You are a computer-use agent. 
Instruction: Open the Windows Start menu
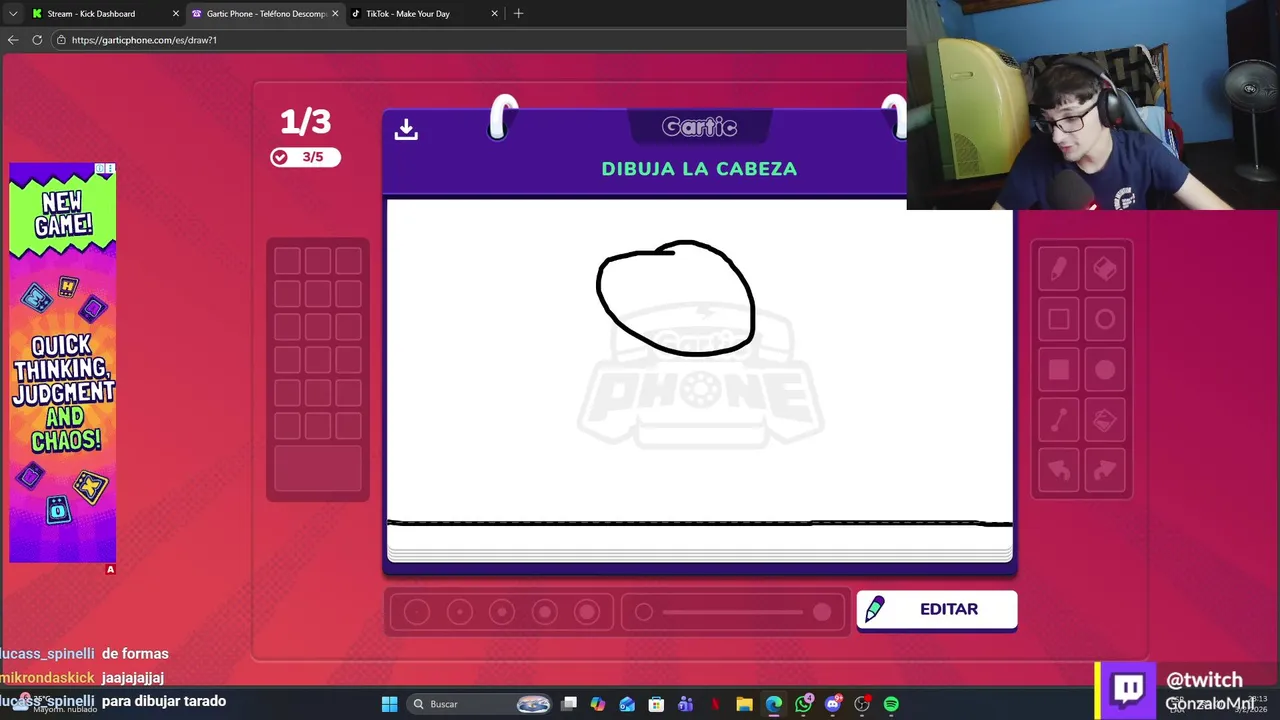[389, 704]
